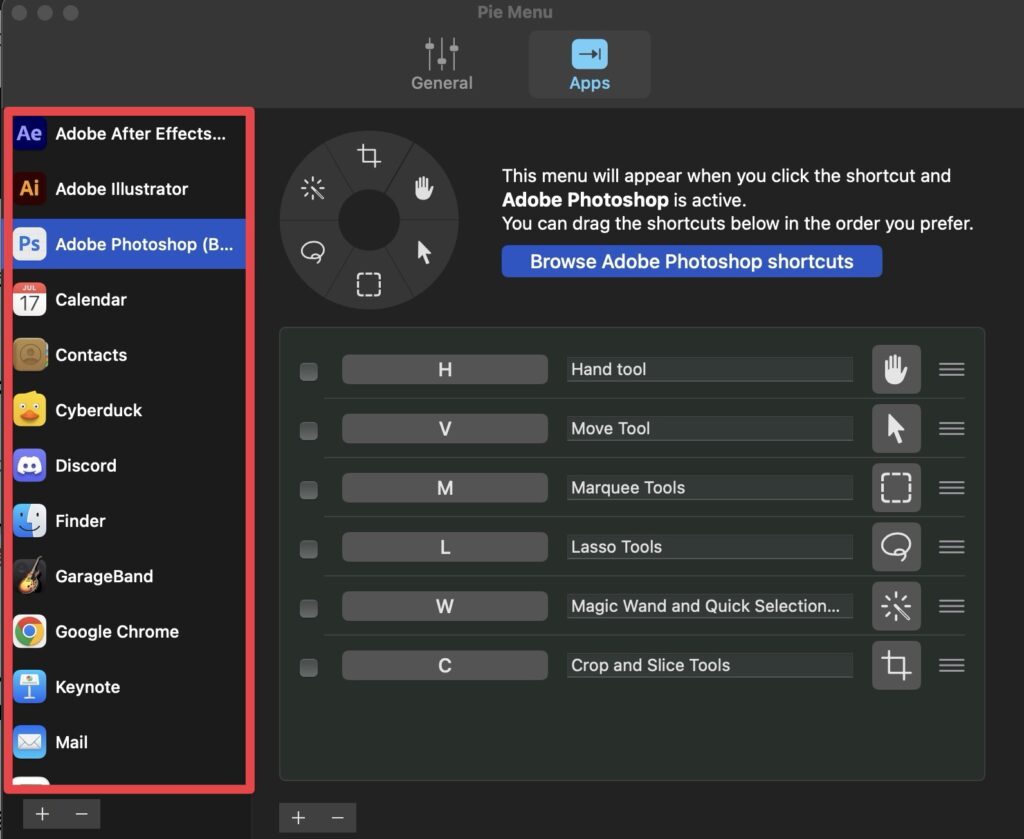
Task: Change the Move Tool row icon
Action: coord(896,428)
